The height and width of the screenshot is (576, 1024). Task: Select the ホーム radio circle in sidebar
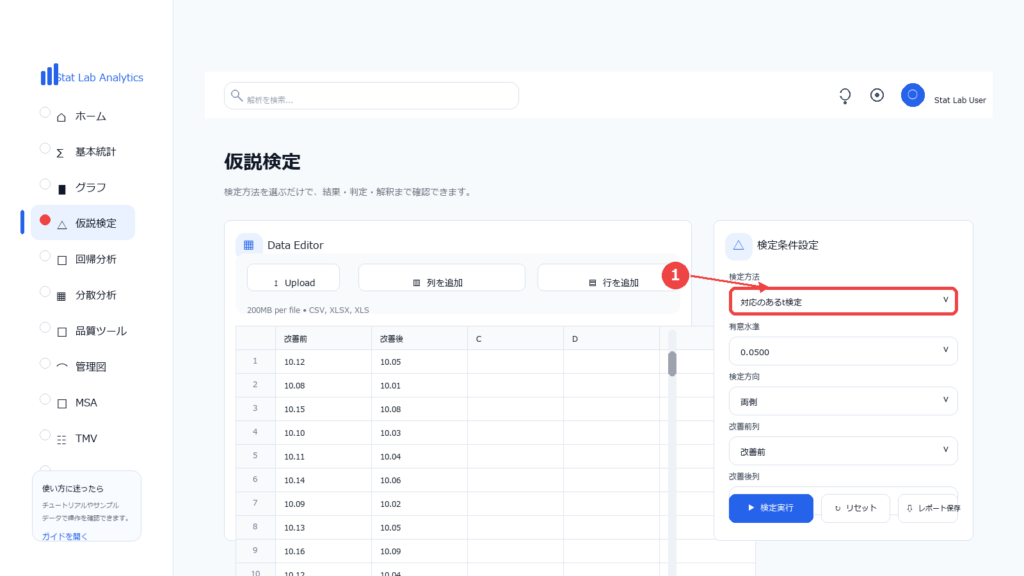tap(45, 112)
